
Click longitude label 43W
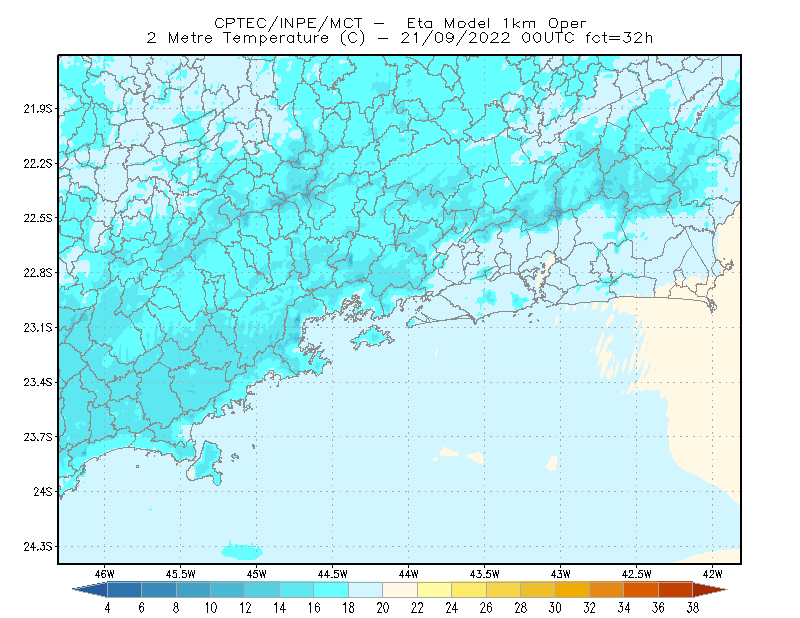click(x=561, y=574)
